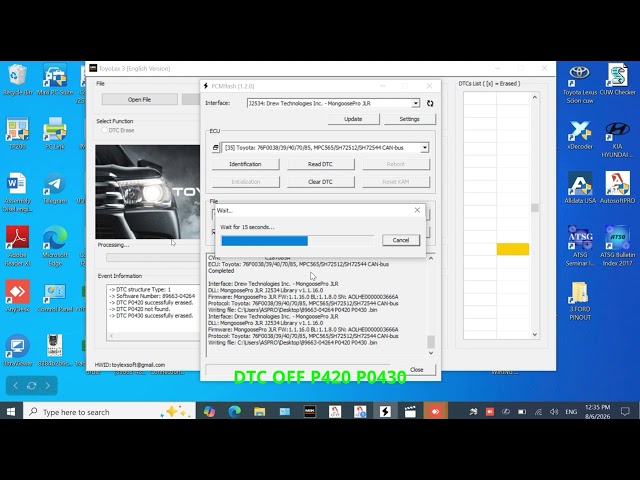640x480 pixels.
Task: Click Event Information horizontal scroll left arrow
Action: 112,336
